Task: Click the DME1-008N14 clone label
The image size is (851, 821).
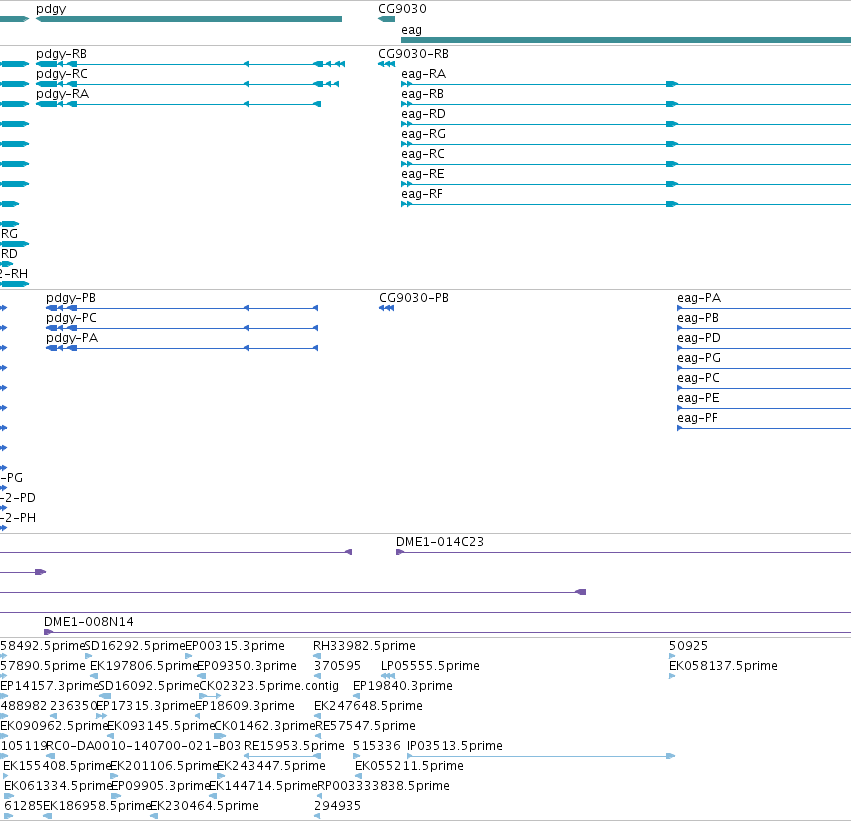Action: [88, 622]
